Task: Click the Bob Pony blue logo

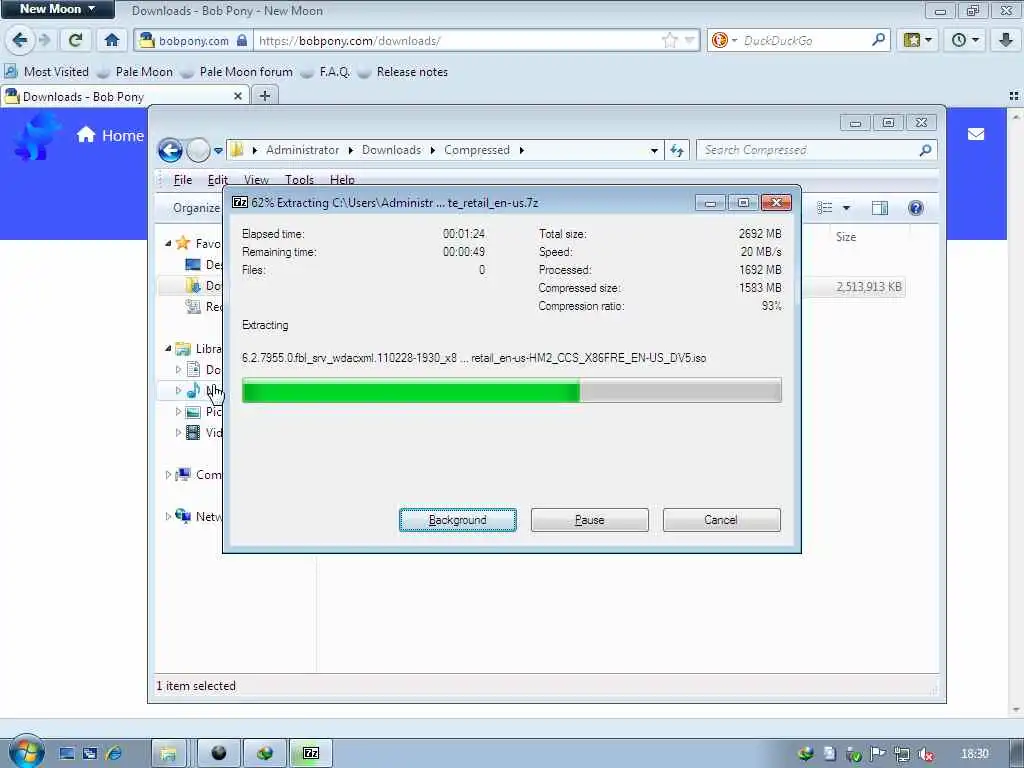Action: coord(36,136)
